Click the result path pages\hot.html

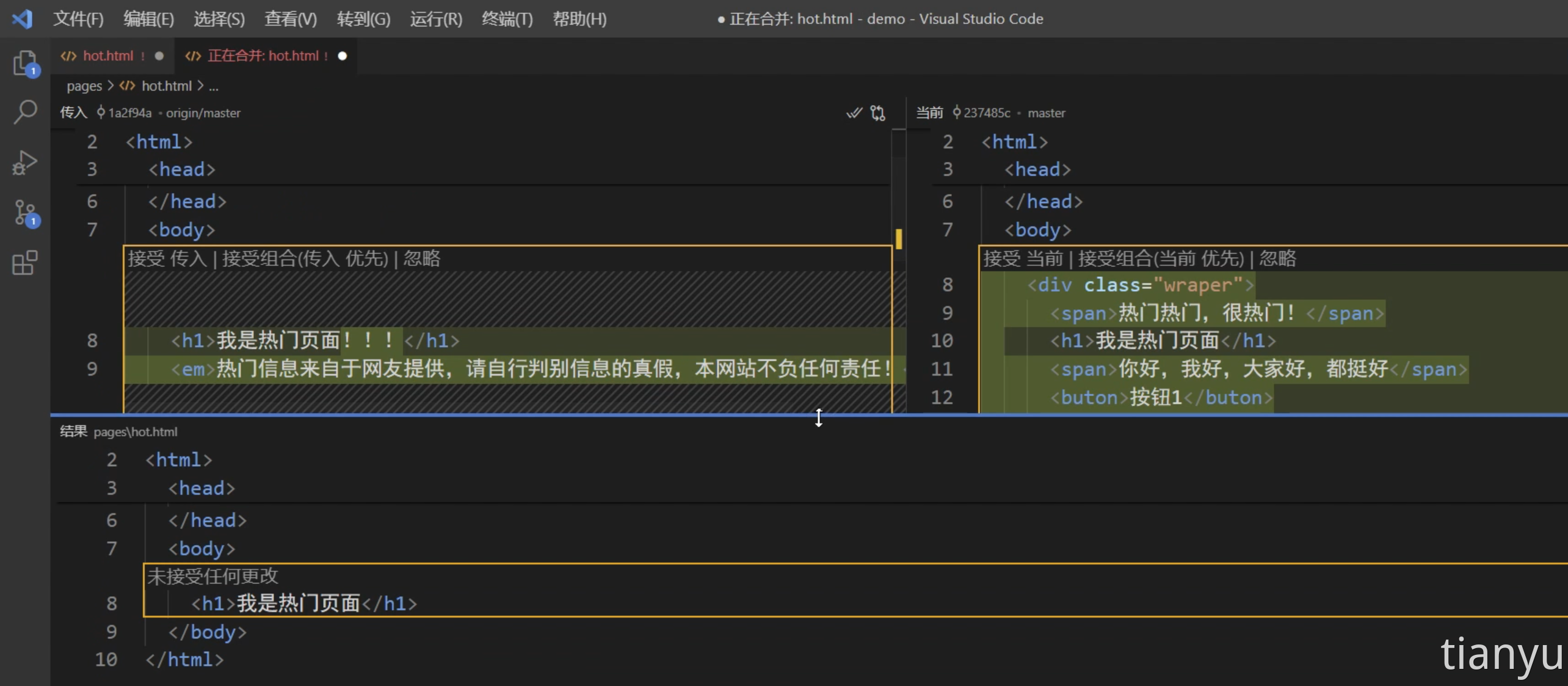pos(136,432)
